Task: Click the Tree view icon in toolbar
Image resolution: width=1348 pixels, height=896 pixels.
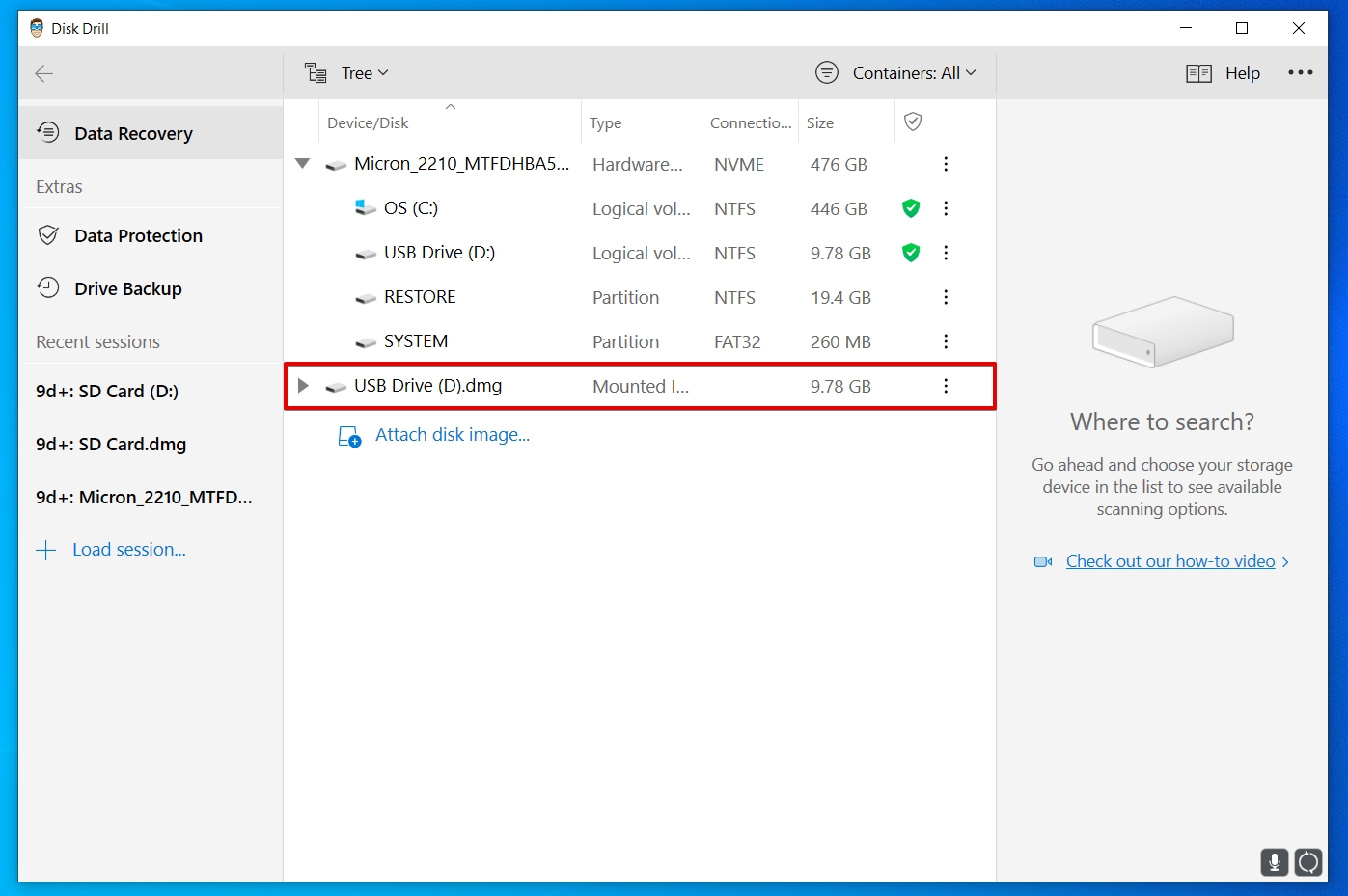Action: point(316,72)
